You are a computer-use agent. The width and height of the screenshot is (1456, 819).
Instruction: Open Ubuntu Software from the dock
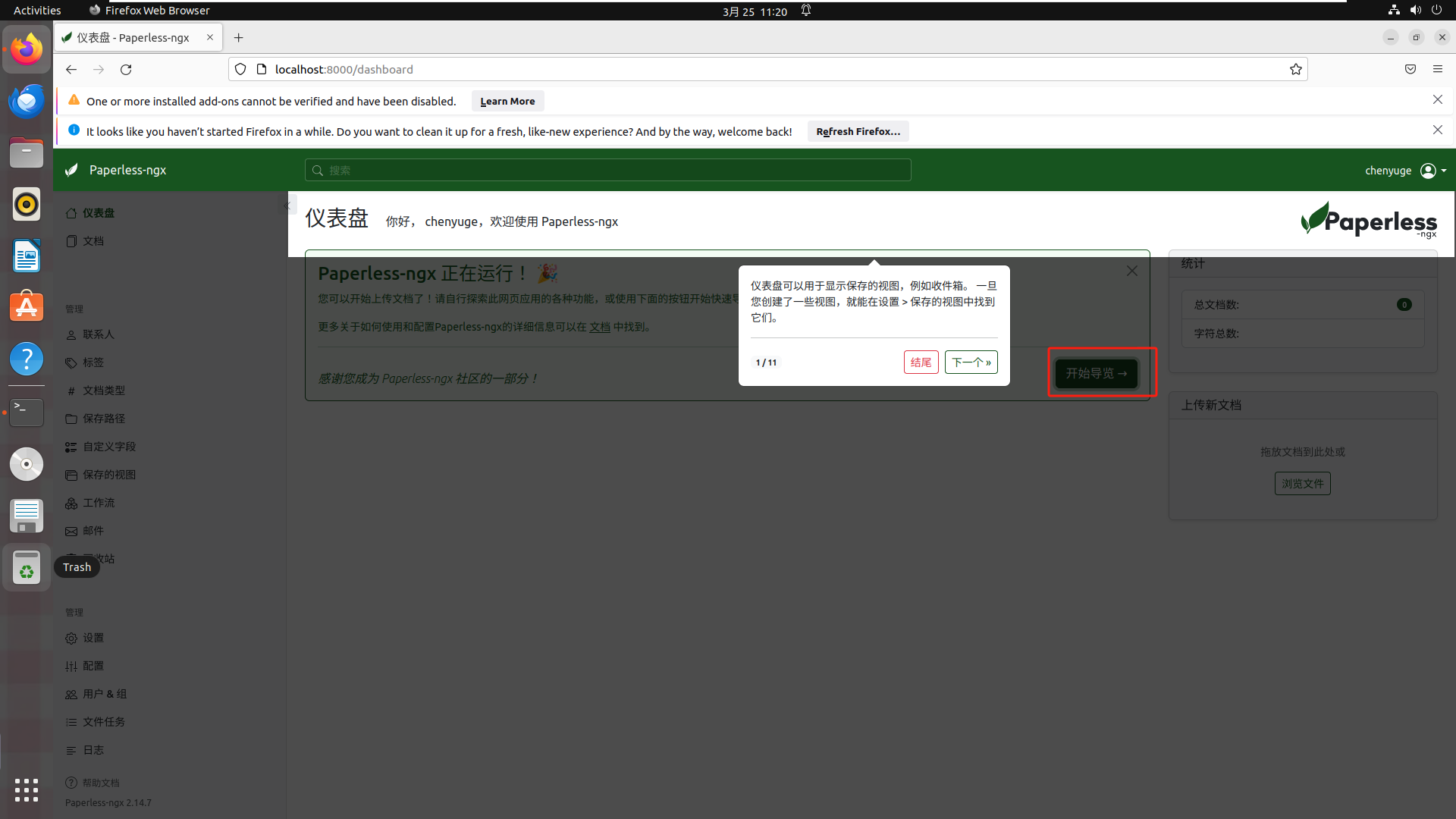[x=27, y=306]
